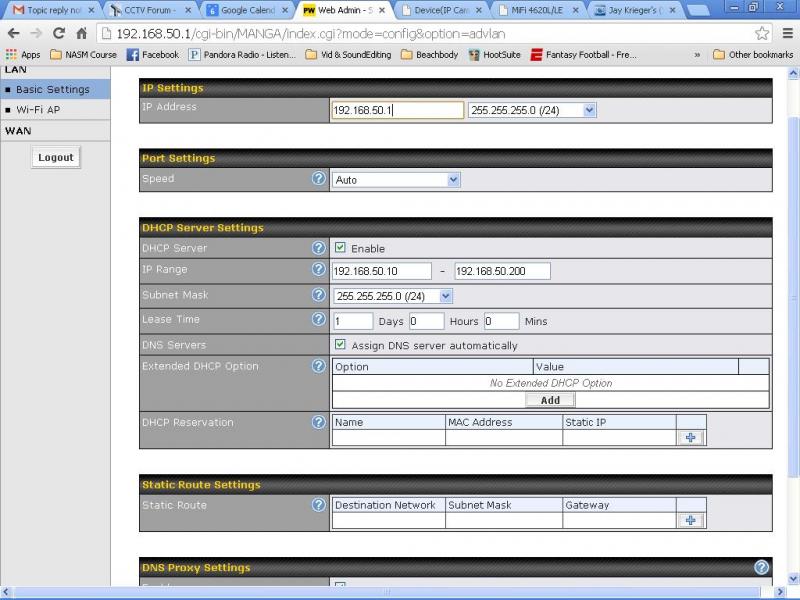Click DHCP IP Range end field
The image size is (800, 600).
point(503,271)
